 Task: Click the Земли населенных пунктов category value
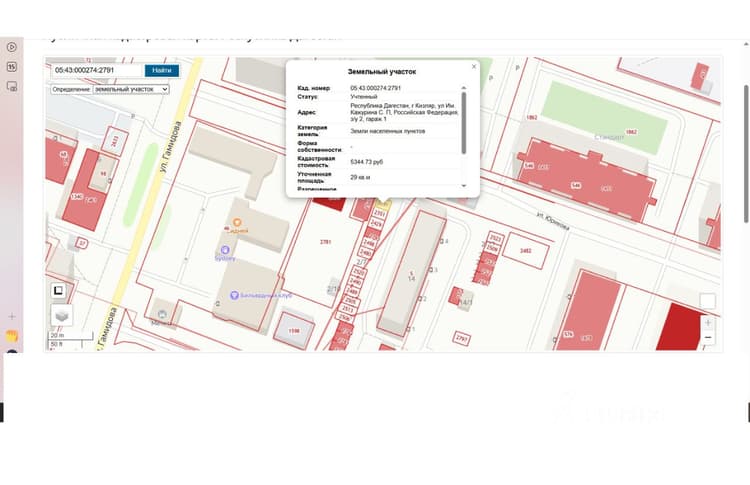[388, 131]
